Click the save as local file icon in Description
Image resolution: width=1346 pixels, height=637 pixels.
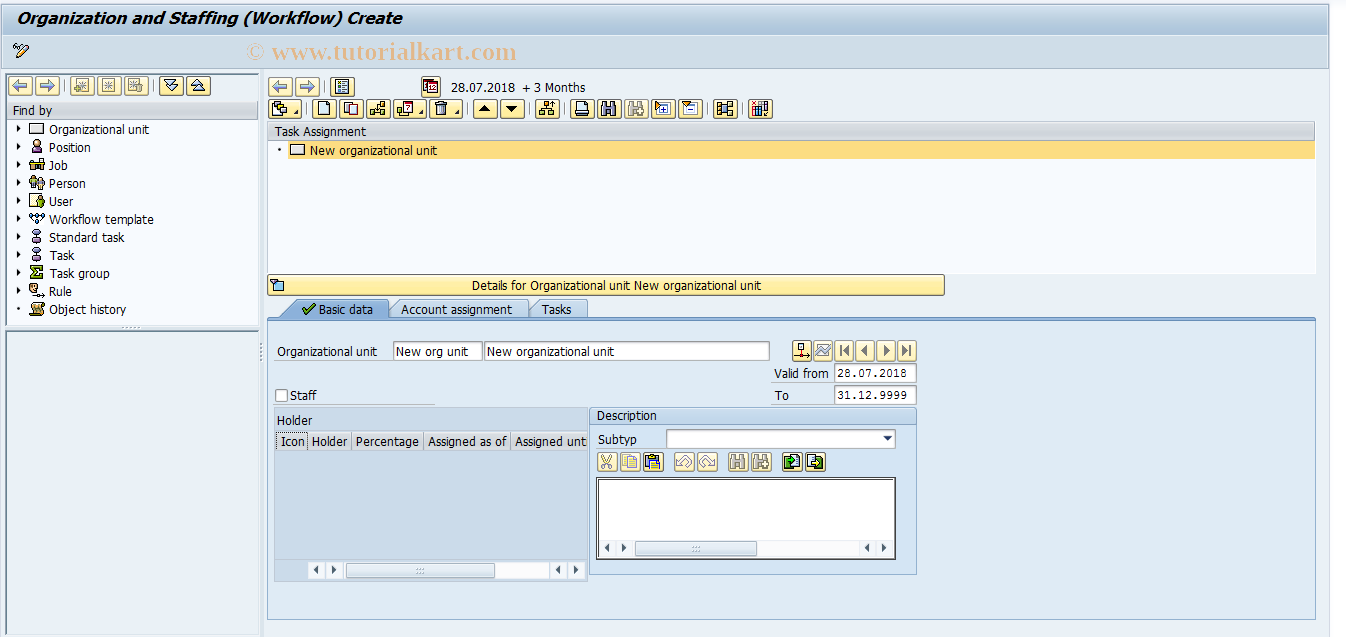click(815, 462)
